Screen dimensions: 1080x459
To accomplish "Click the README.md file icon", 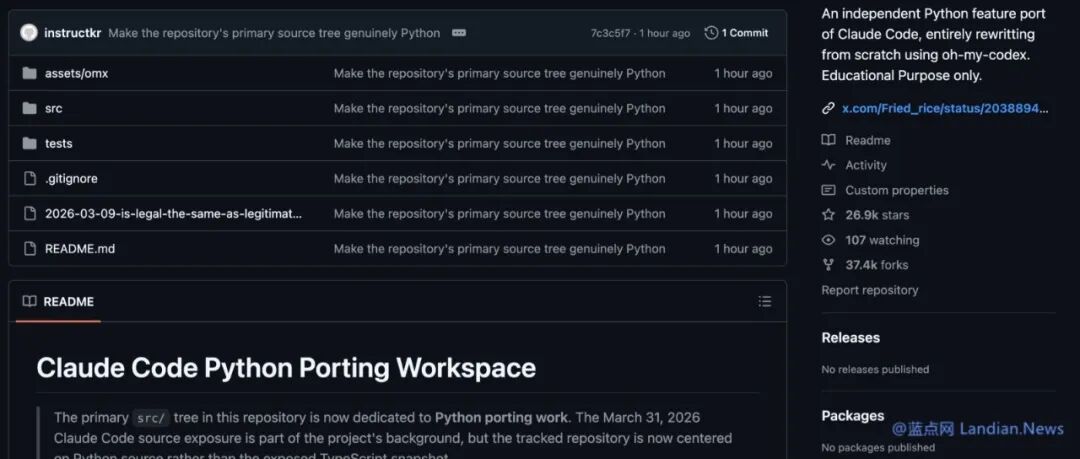I will pyautogui.click(x=29, y=249).
